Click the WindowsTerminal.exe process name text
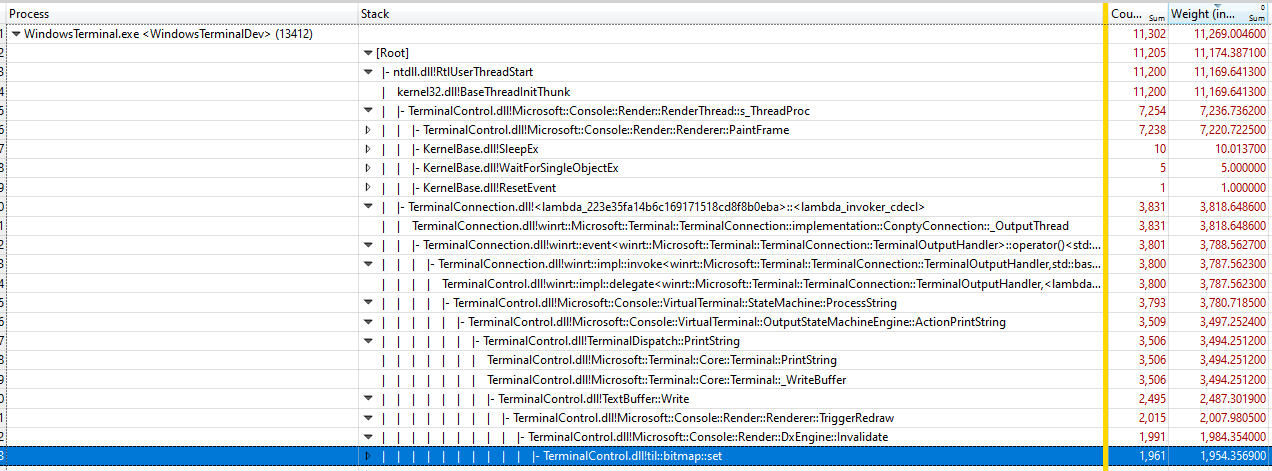Image resolution: width=1272 pixels, height=471 pixels. [x=168, y=34]
